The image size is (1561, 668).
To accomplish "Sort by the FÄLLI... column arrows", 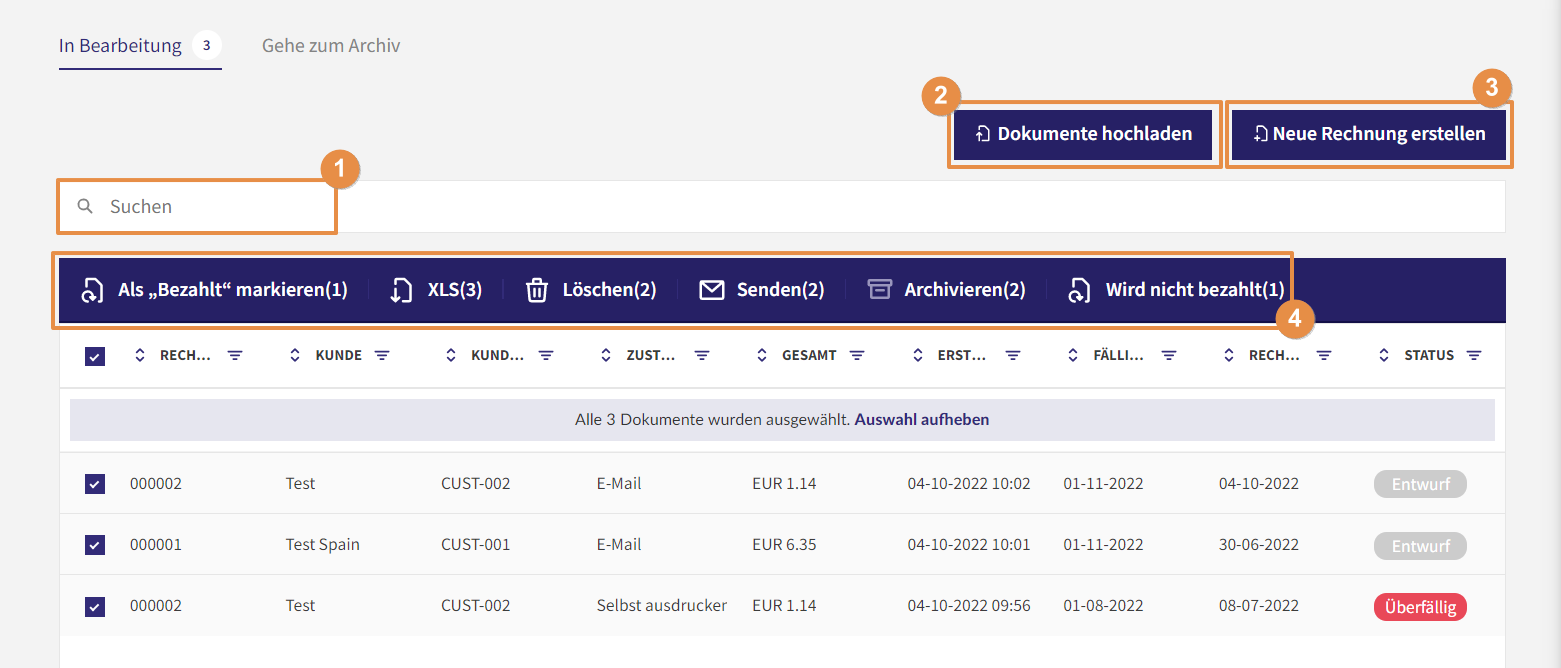I will pos(1073,355).
